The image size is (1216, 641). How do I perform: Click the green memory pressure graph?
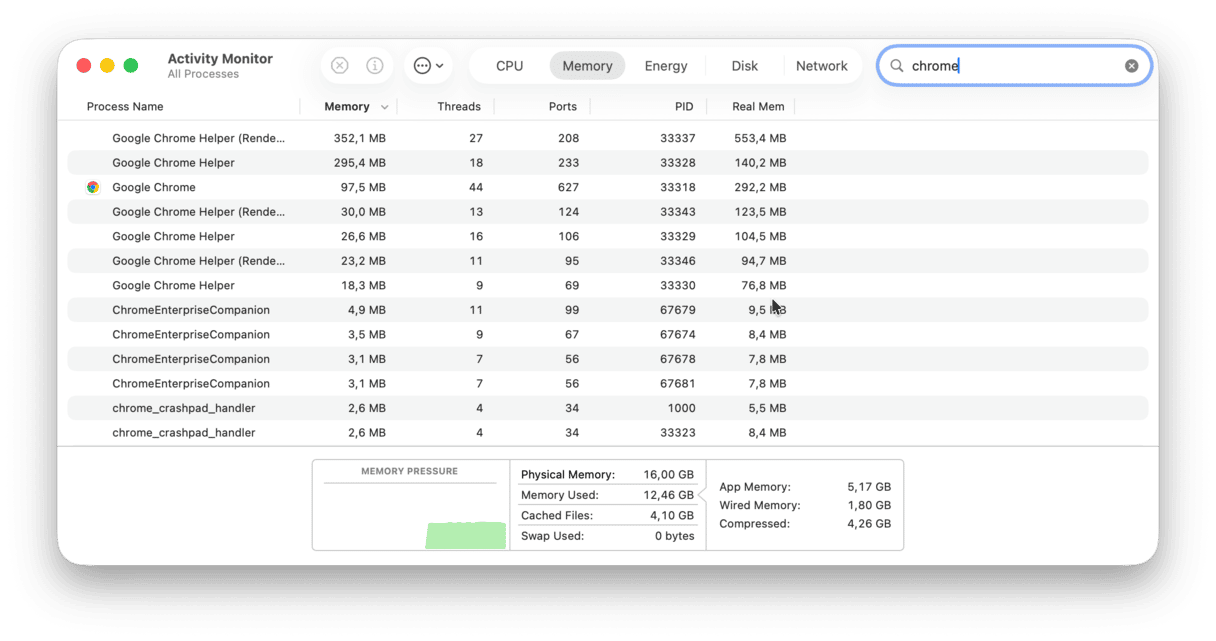click(x=465, y=535)
